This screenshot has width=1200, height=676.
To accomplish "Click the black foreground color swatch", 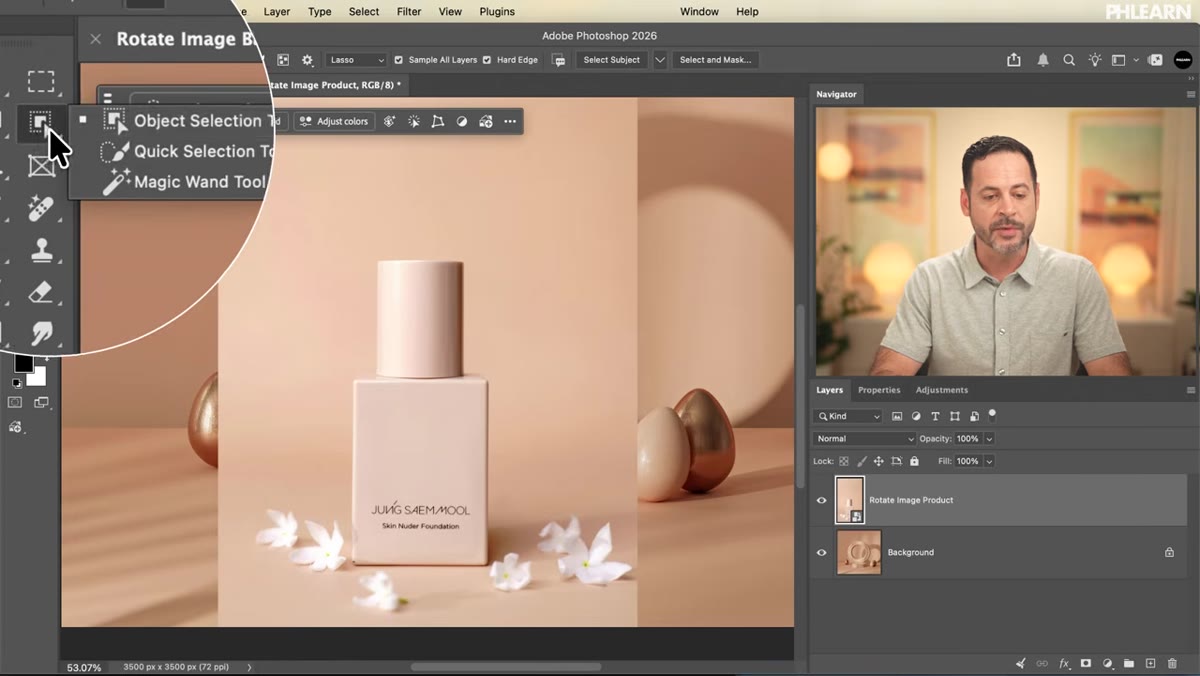I will pos(23,363).
